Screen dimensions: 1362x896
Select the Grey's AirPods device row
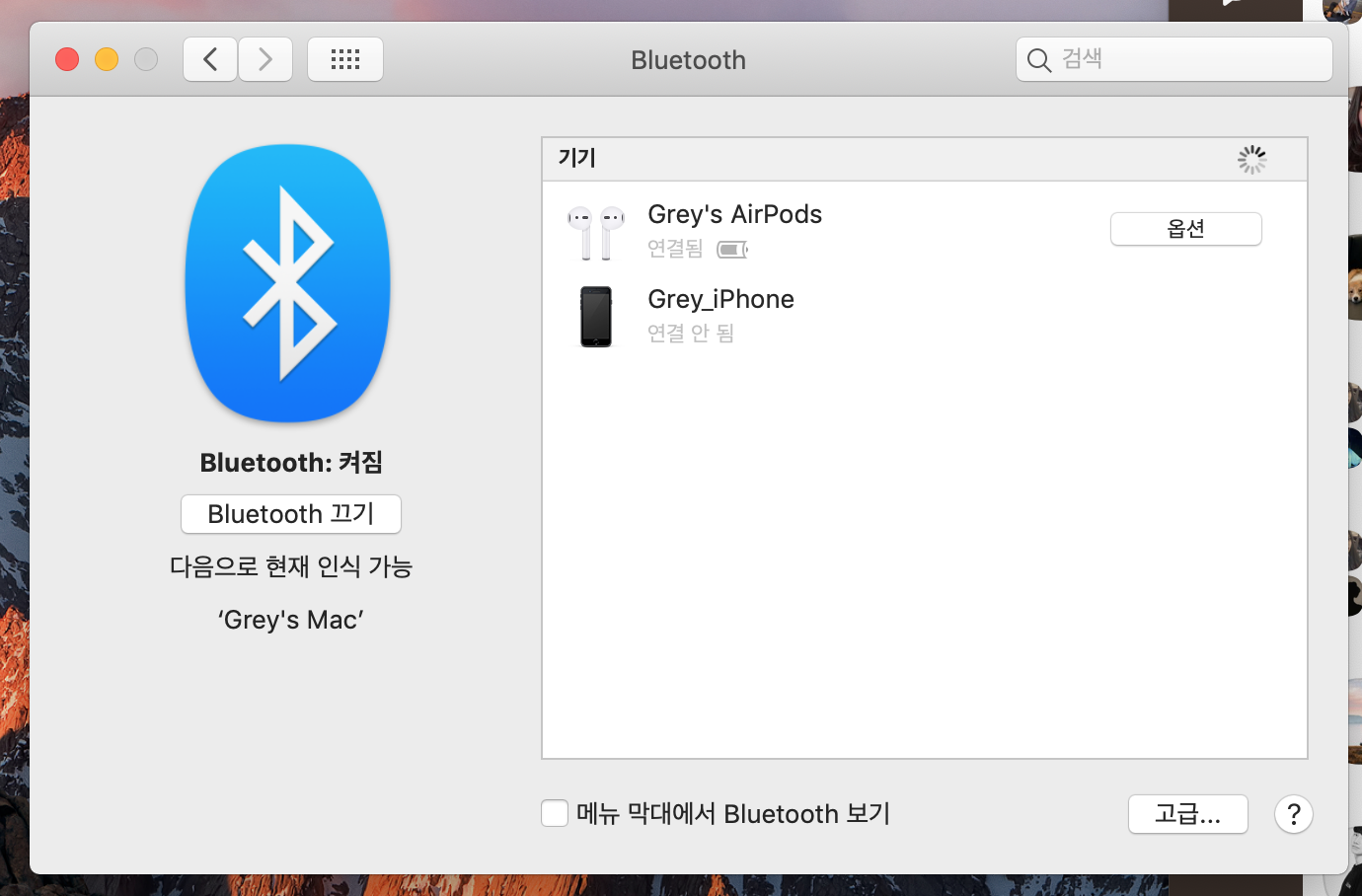925,231
